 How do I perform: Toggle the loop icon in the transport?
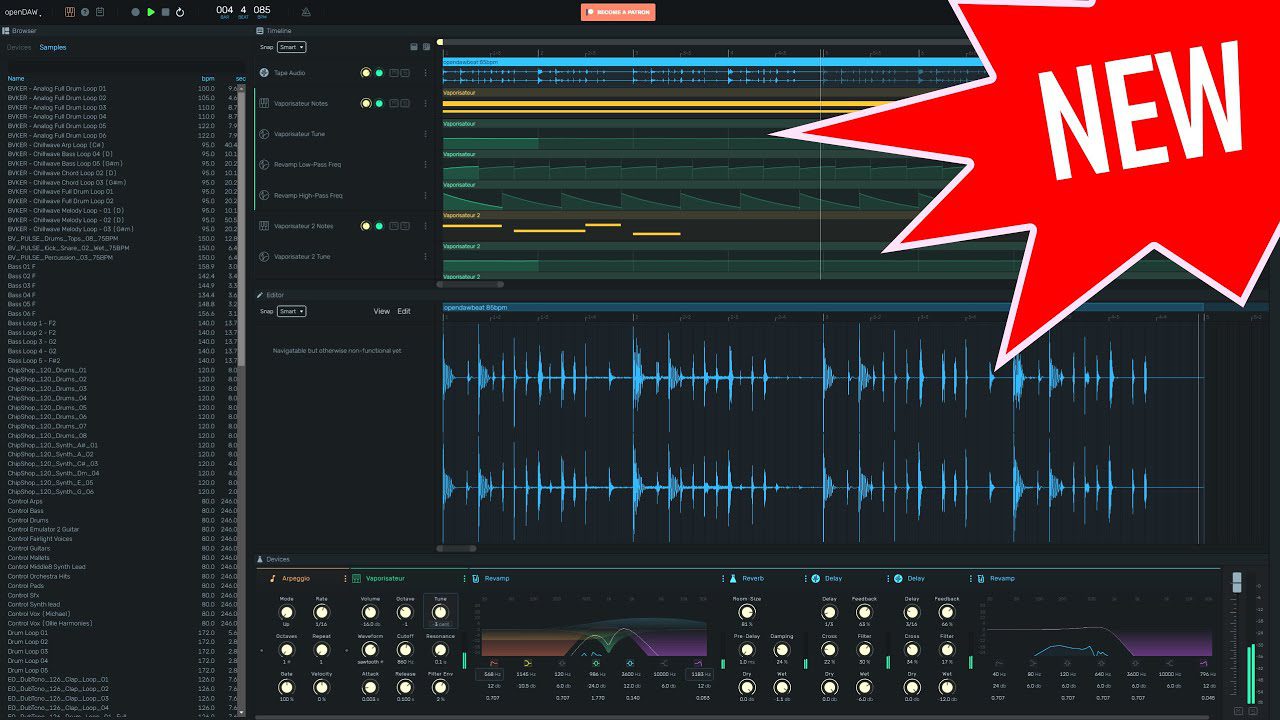tap(180, 12)
